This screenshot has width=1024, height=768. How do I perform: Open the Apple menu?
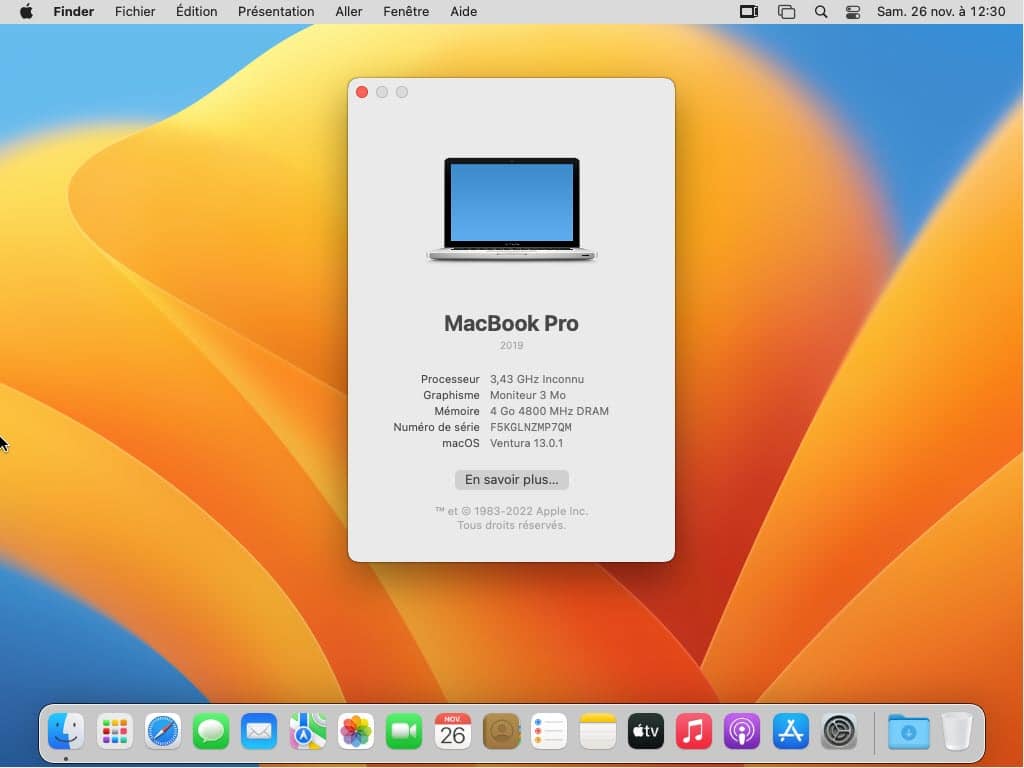(x=26, y=12)
